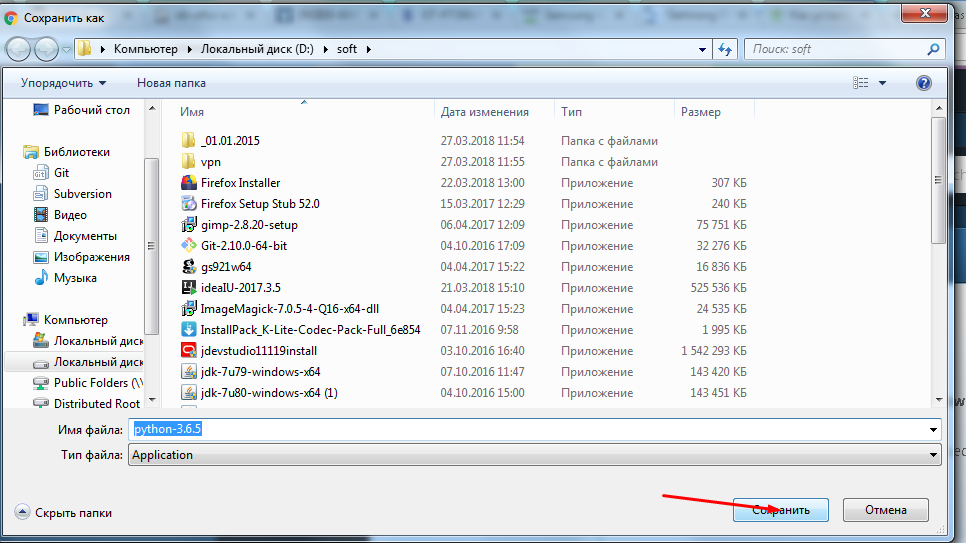Click the vpn folder icon
This screenshot has height=543, width=966.
pos(189,161)
